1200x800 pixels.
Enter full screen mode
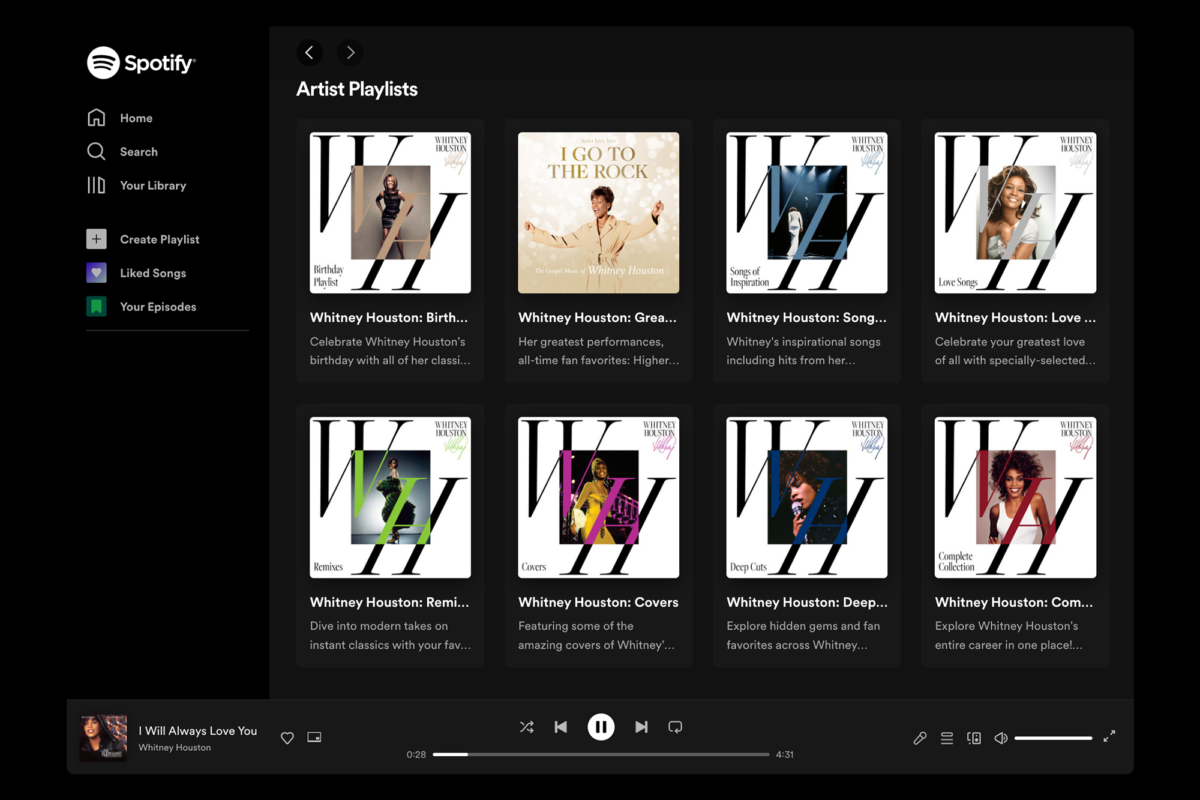[x=1109, y=737]
